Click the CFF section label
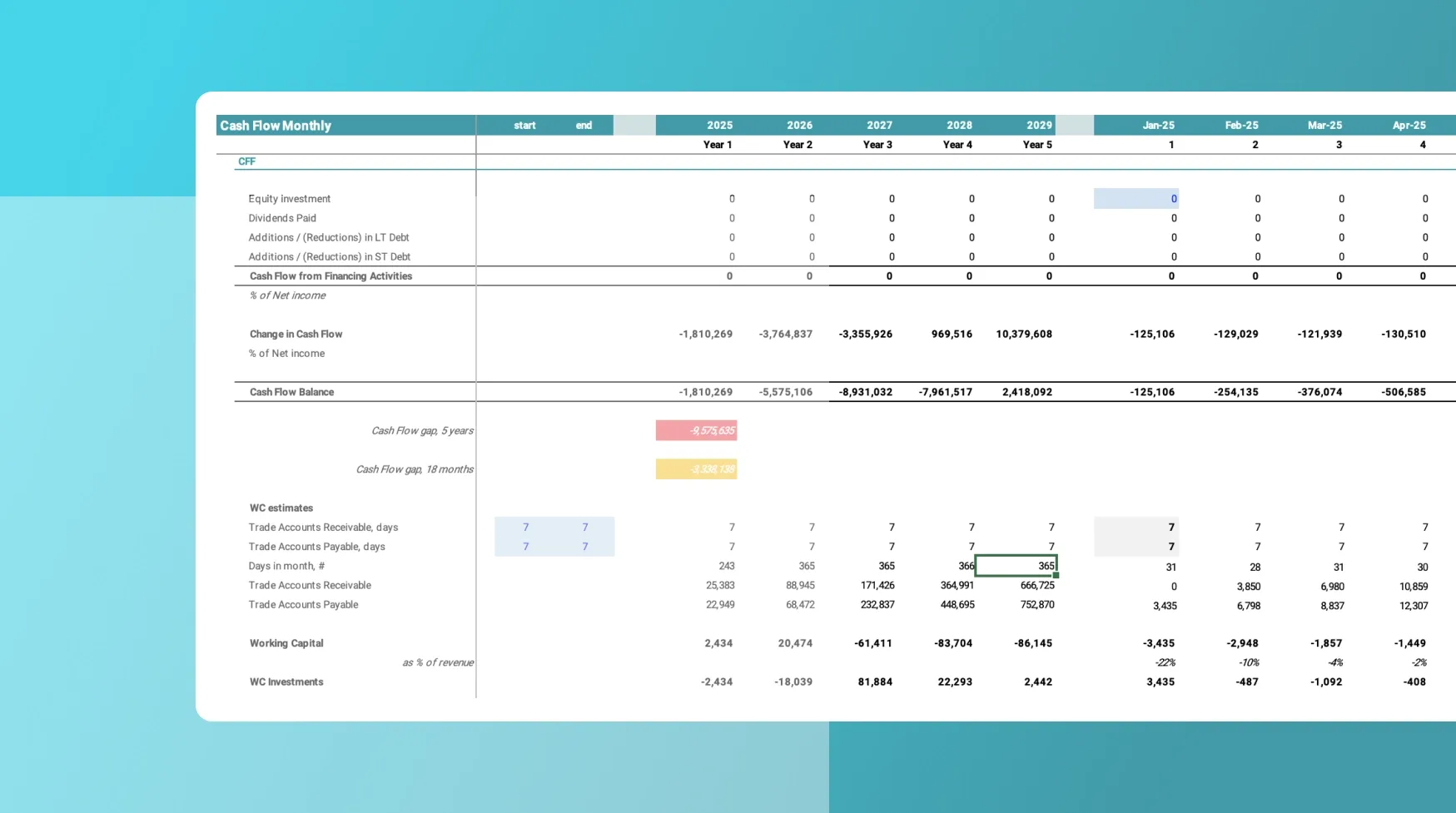Image resolution: width=1456 pixels, height=813 pixels. click(246, 161)
